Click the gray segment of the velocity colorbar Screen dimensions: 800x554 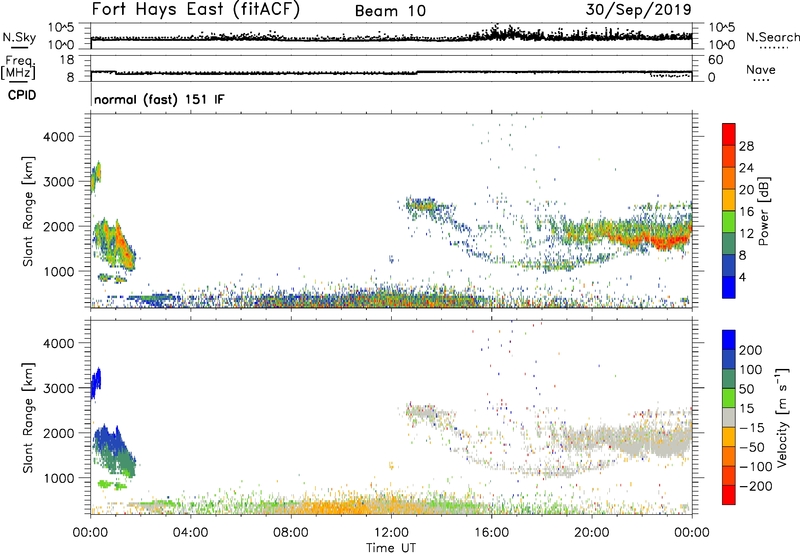[x=729, y=417]
